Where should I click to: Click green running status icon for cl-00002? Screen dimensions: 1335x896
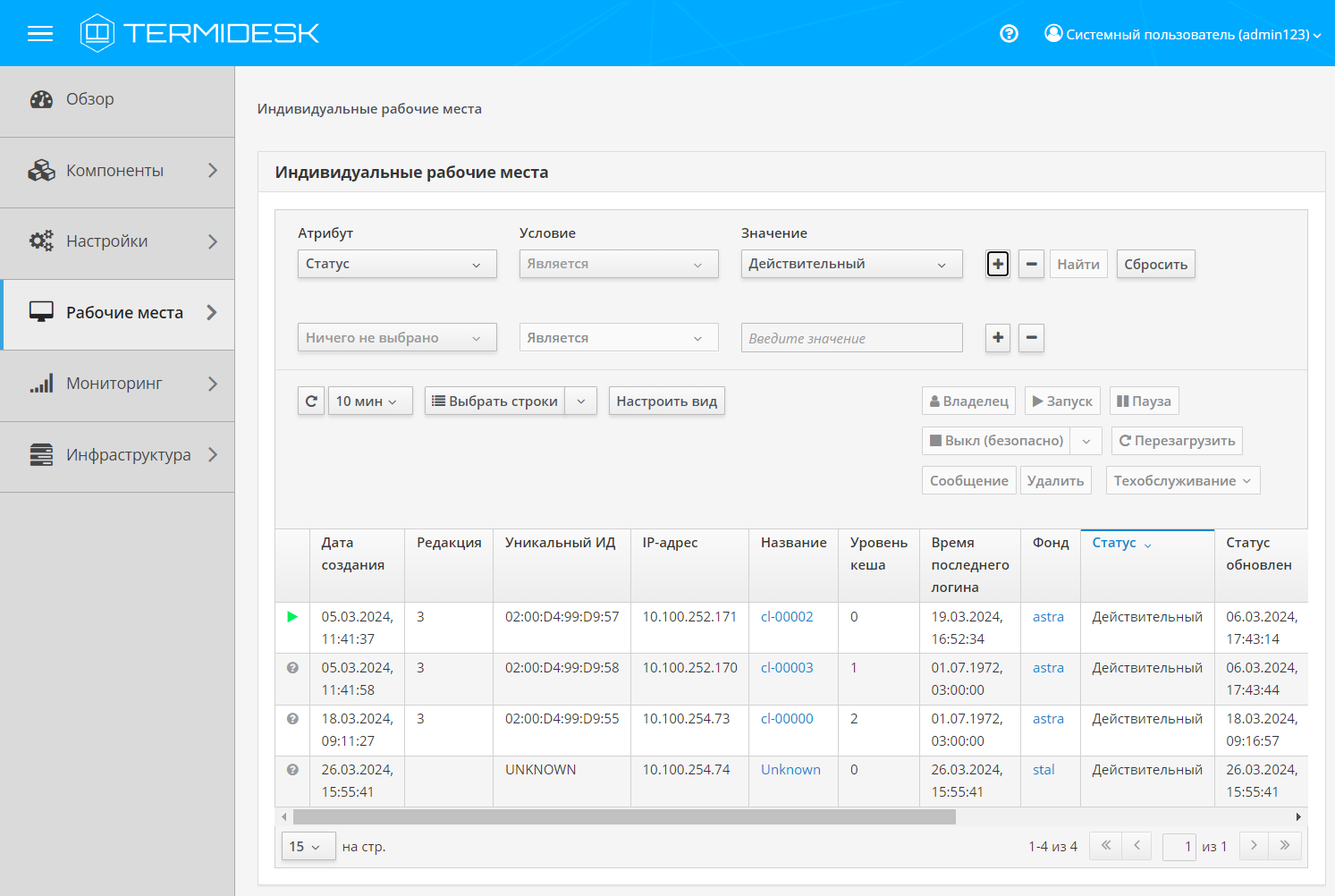tap(292, 617)
